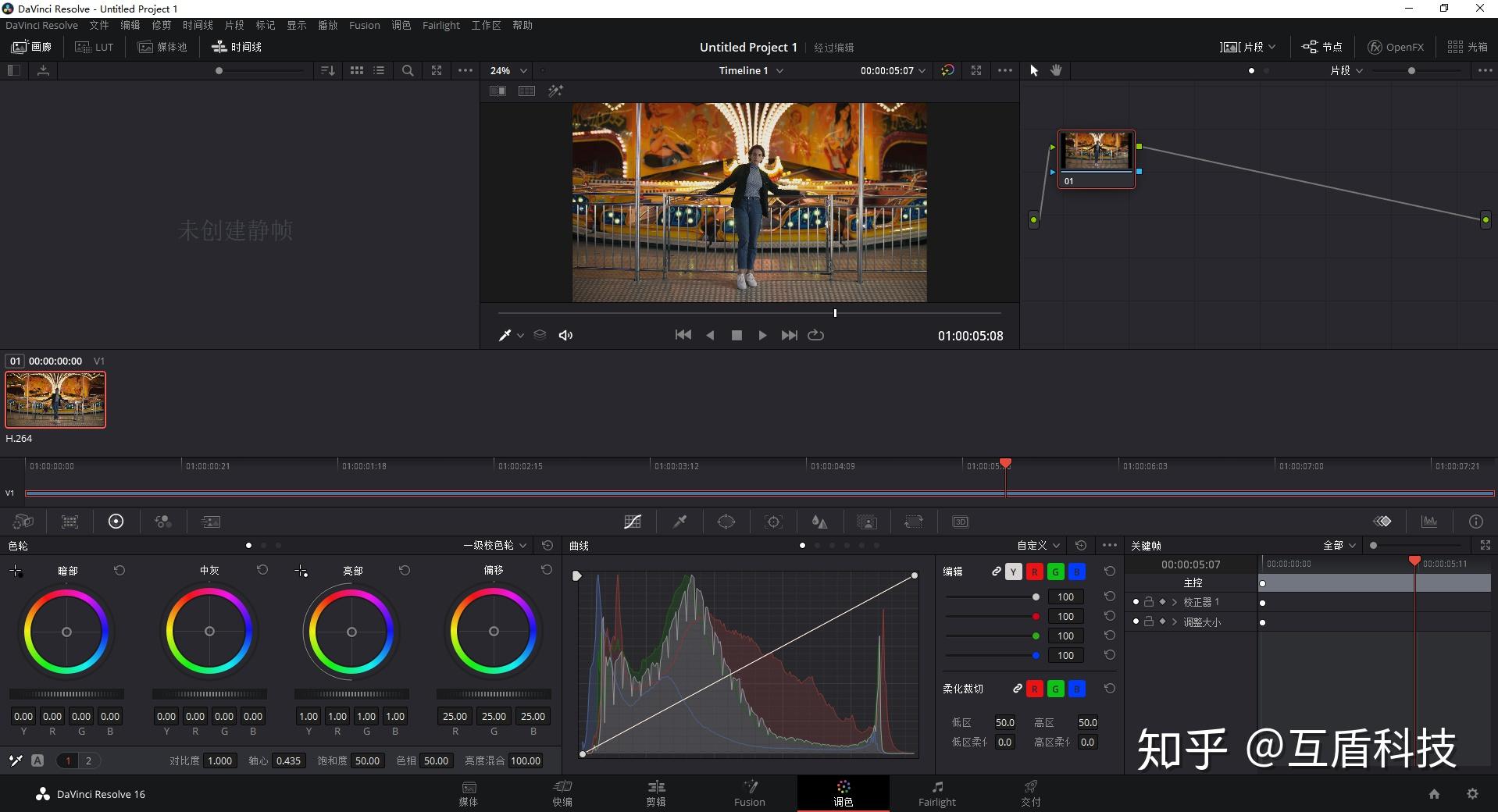Screen dimensions: 1498x812
Task: Open the Tracker palette icon
Action: (x=773, y=522)
